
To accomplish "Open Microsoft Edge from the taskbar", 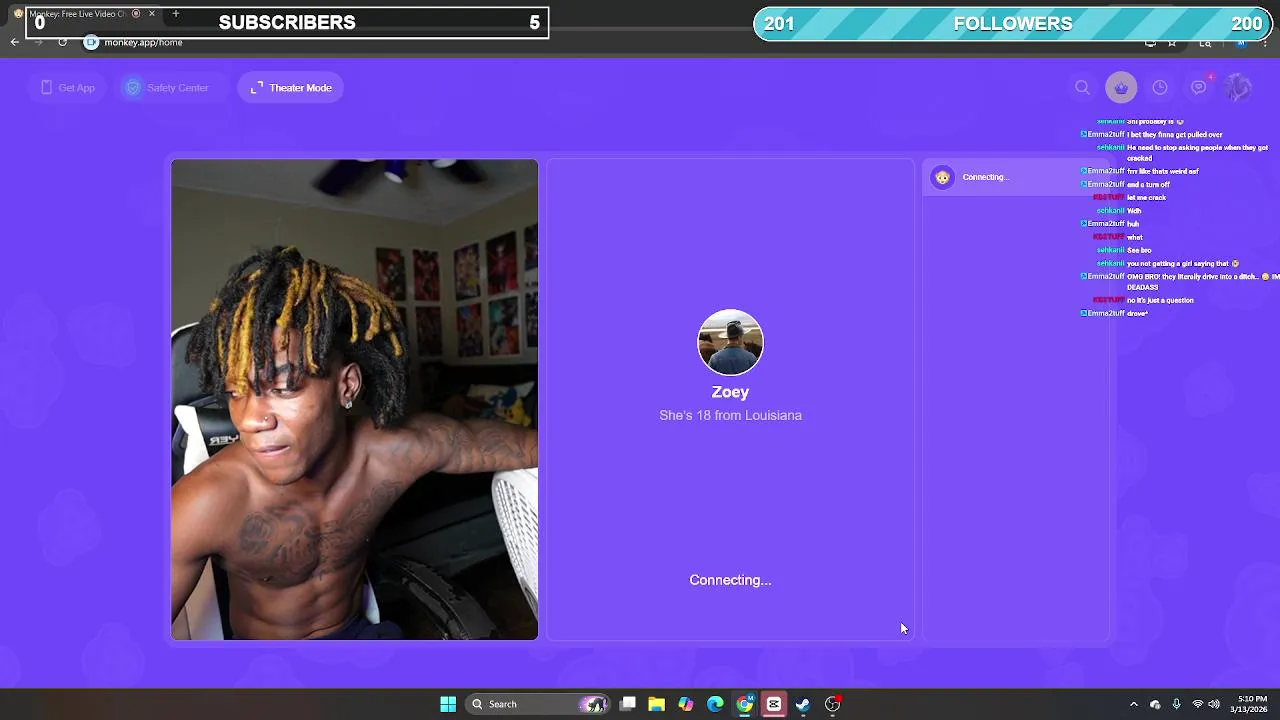I will coord(715,704).
